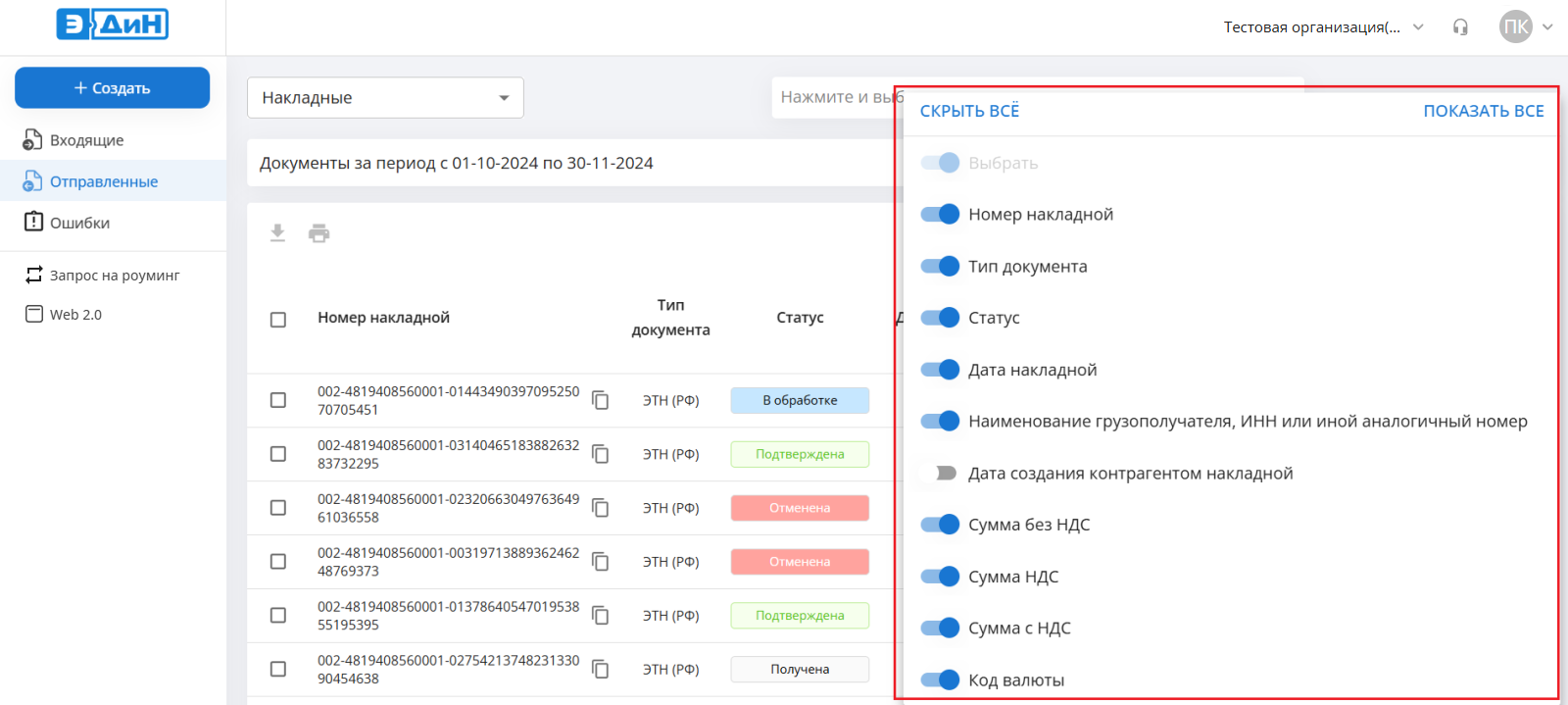
Task: Click the ЭДиН logo
Action: [x=113, y=25]
